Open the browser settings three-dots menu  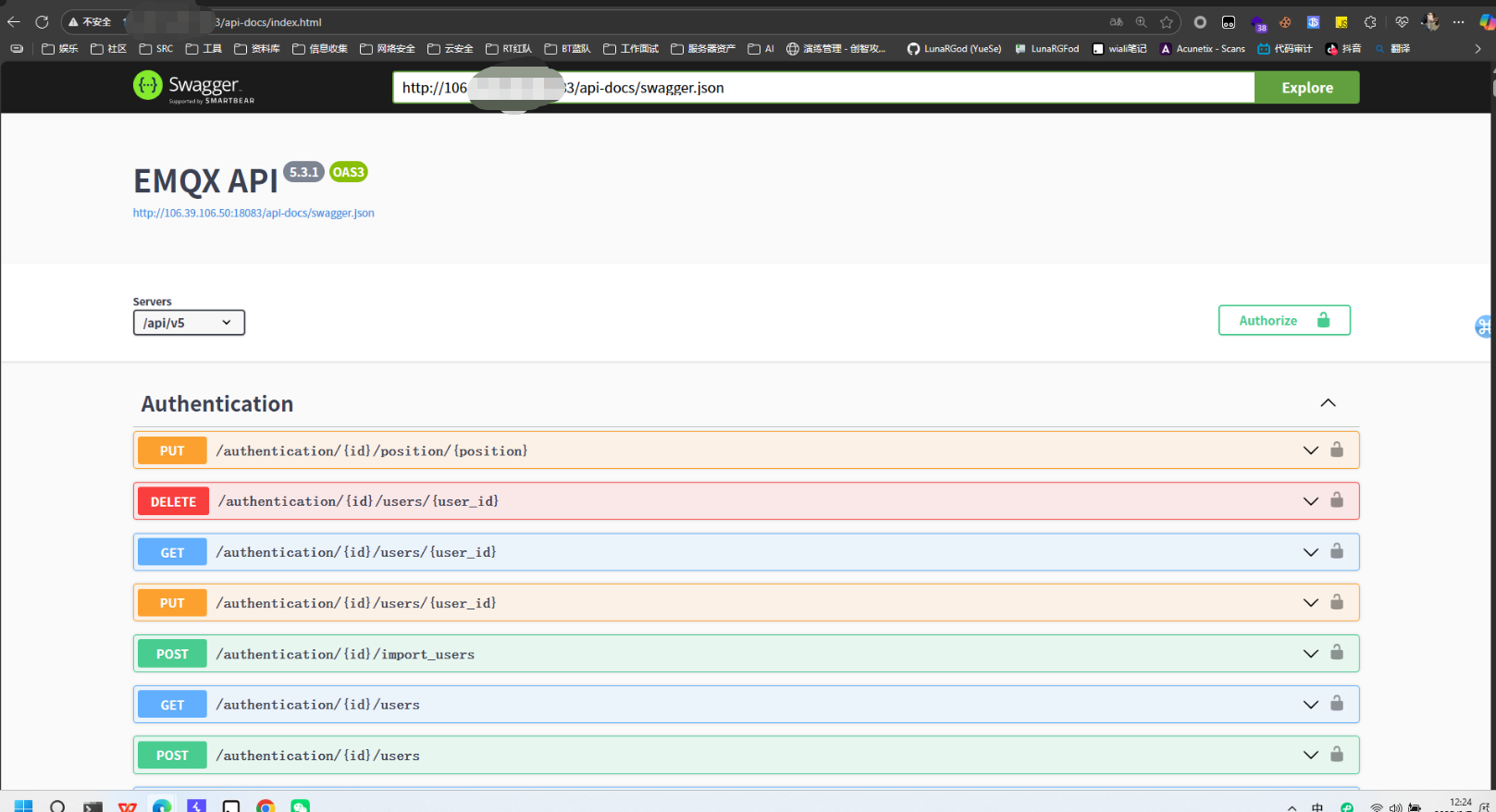[1459, 22]
